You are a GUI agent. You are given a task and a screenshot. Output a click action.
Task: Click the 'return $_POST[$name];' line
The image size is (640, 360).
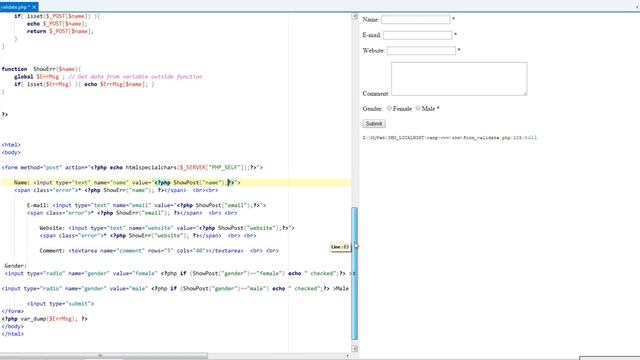point(60,31)
